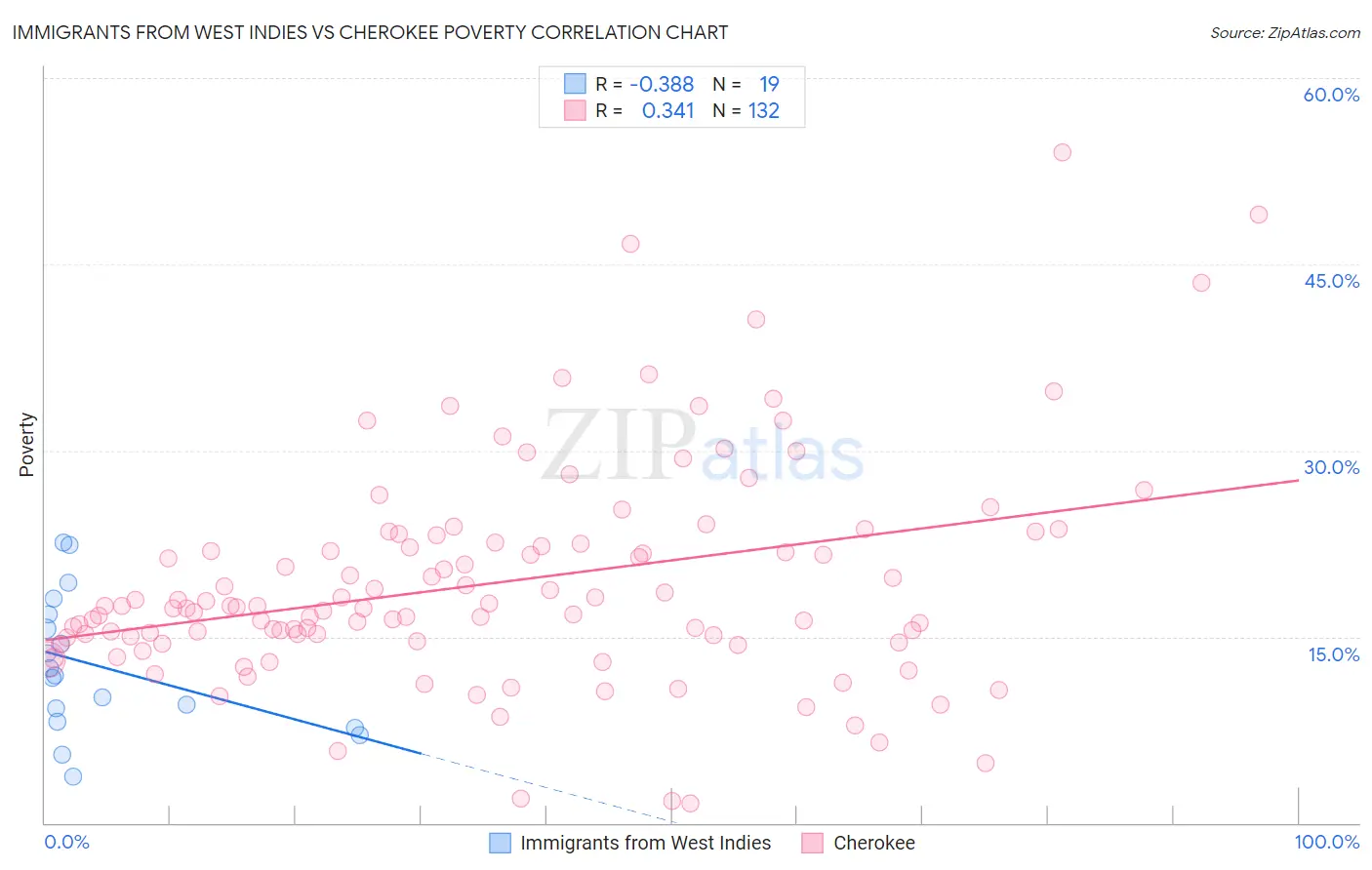
Task: Click the 30.0% y-axis tick label
Action: [1331, 467]
